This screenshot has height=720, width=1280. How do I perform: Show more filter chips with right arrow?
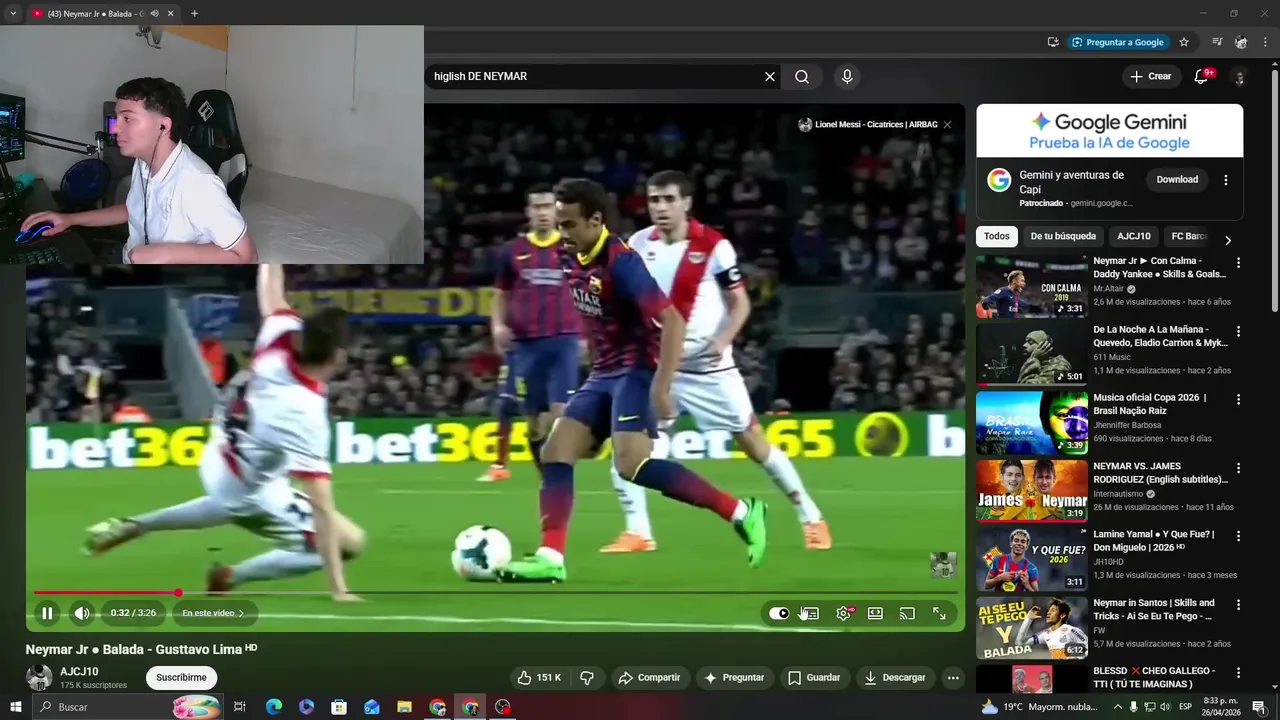1228,240
